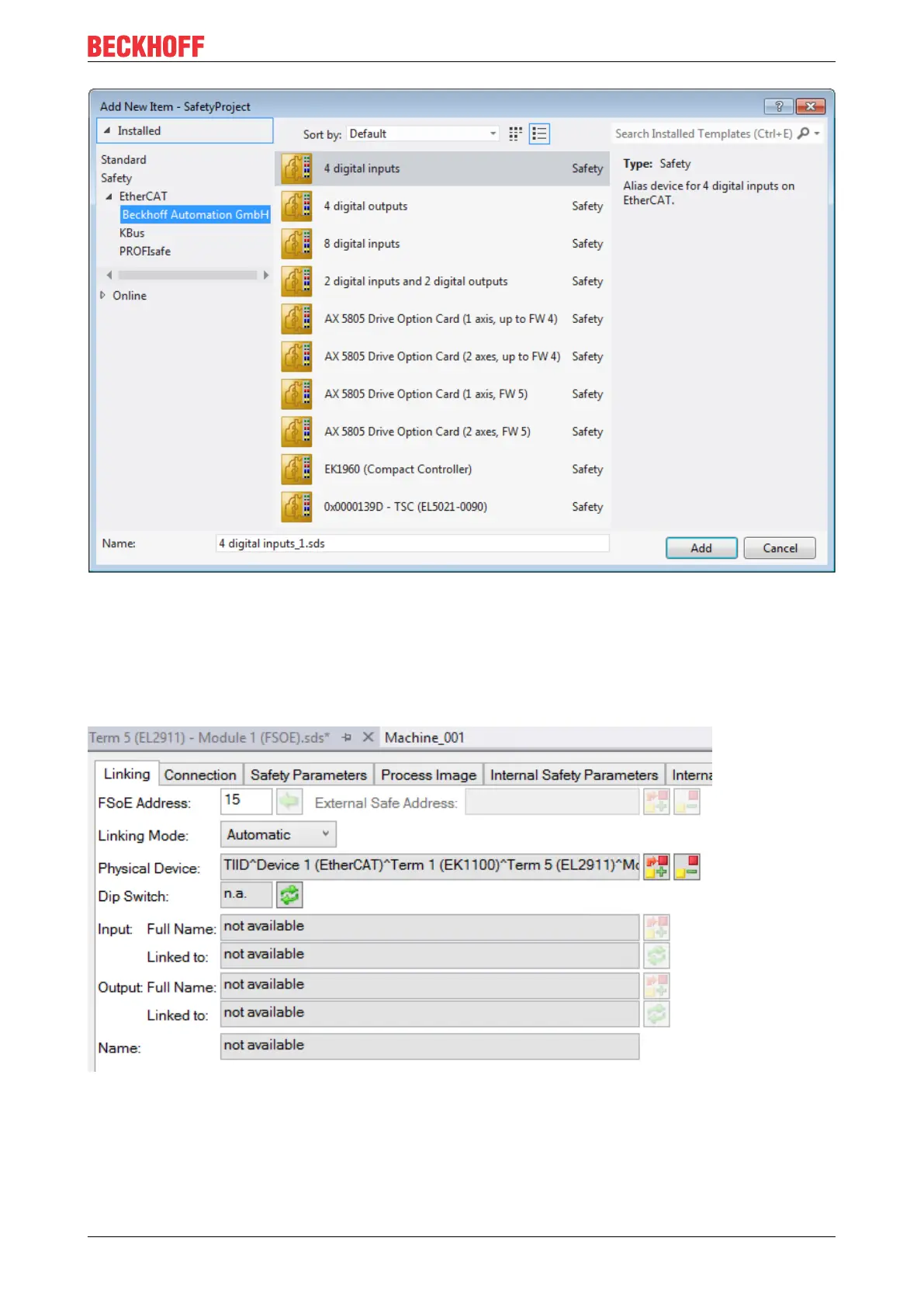
Task: Collapse the Installed section
Action: coord(107,131)
